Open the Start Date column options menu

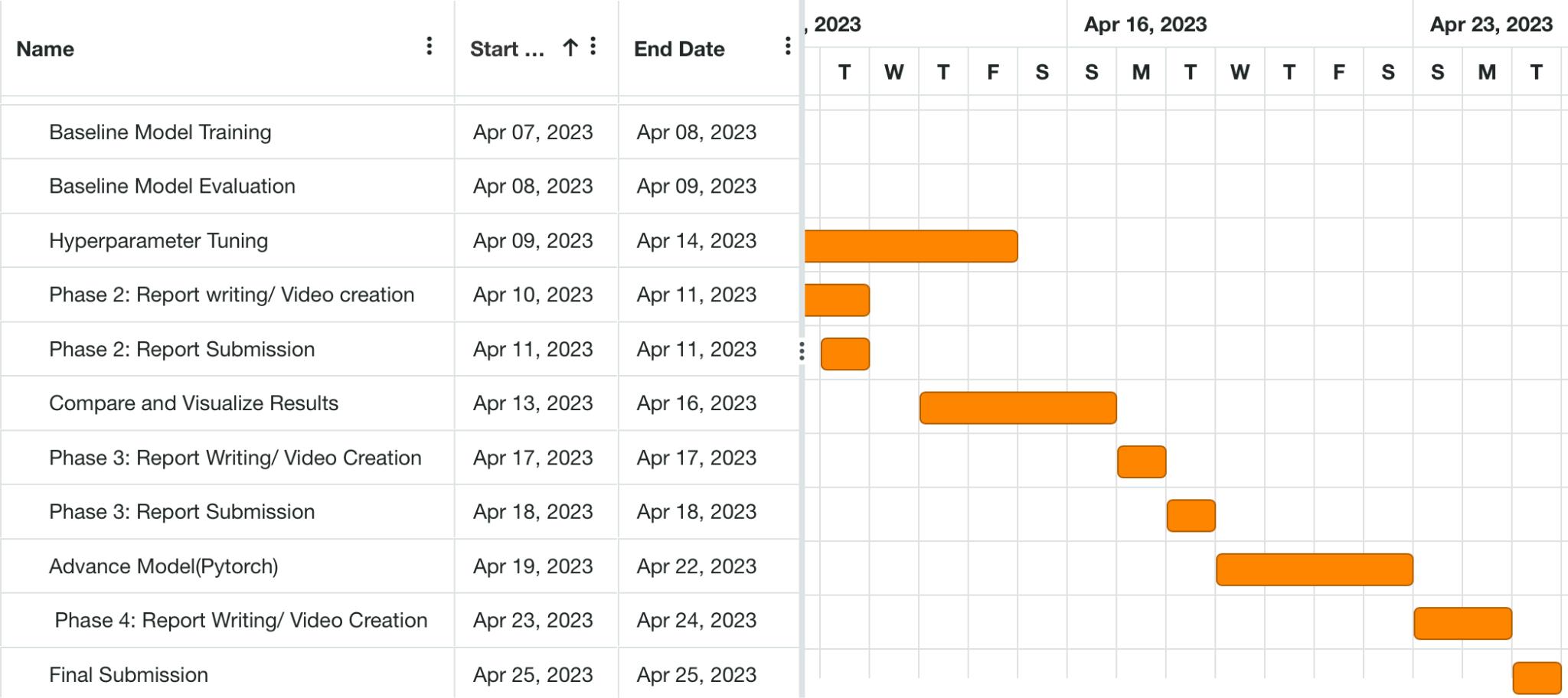click(x=593, y=48)
